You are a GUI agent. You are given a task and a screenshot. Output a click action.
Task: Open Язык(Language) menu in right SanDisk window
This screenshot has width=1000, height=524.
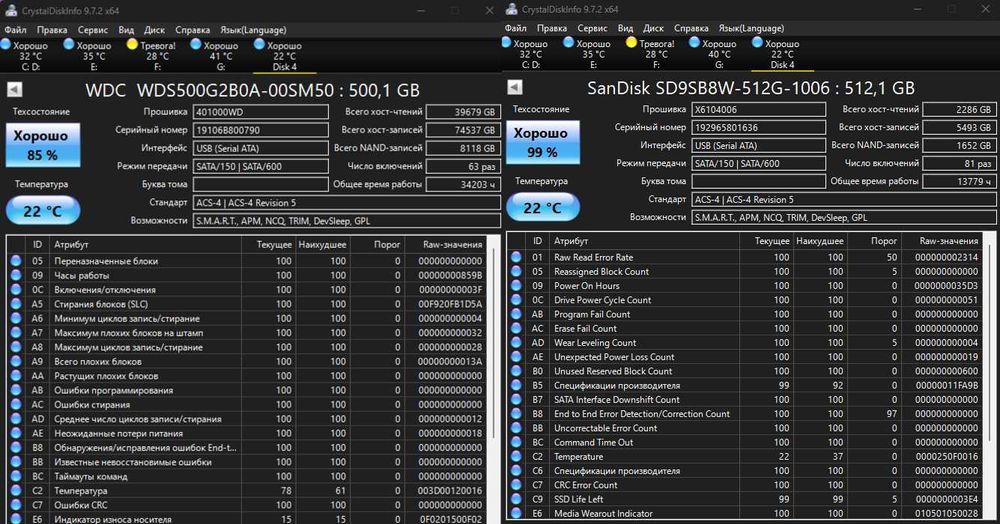(x=751, y=28)
